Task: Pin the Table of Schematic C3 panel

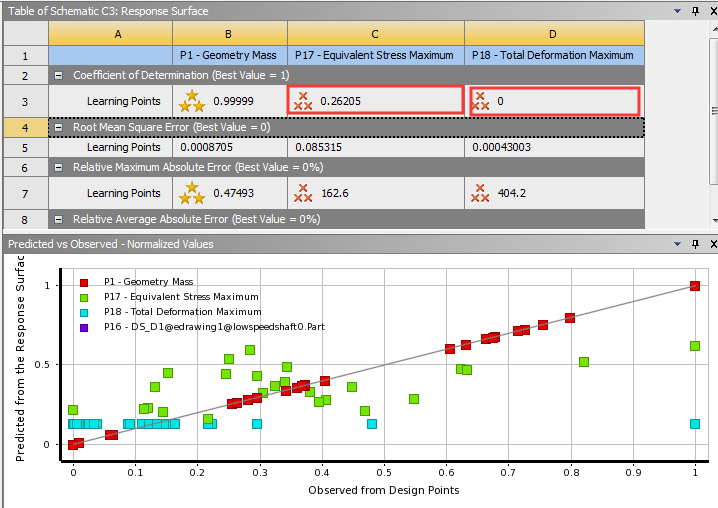Action: point(695,10)
